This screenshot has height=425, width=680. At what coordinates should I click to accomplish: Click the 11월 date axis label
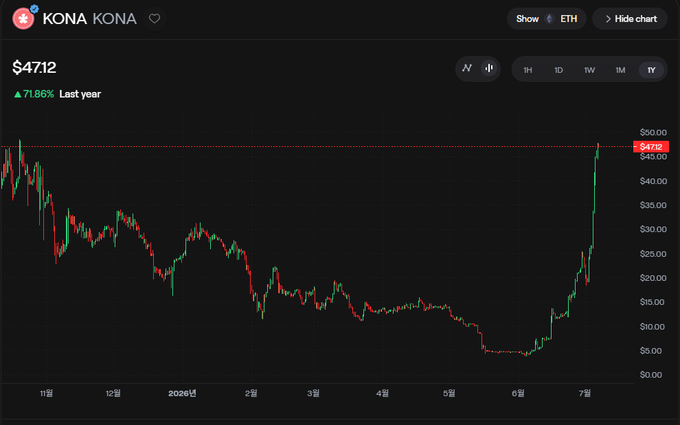coord(46,393)
